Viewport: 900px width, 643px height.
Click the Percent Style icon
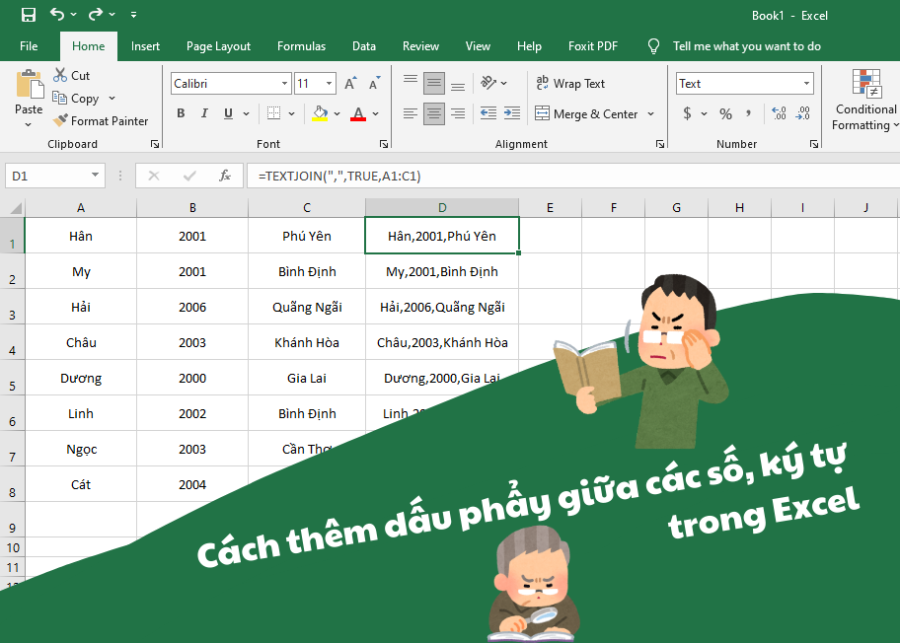pyautogui.click(x=725, y=113)
